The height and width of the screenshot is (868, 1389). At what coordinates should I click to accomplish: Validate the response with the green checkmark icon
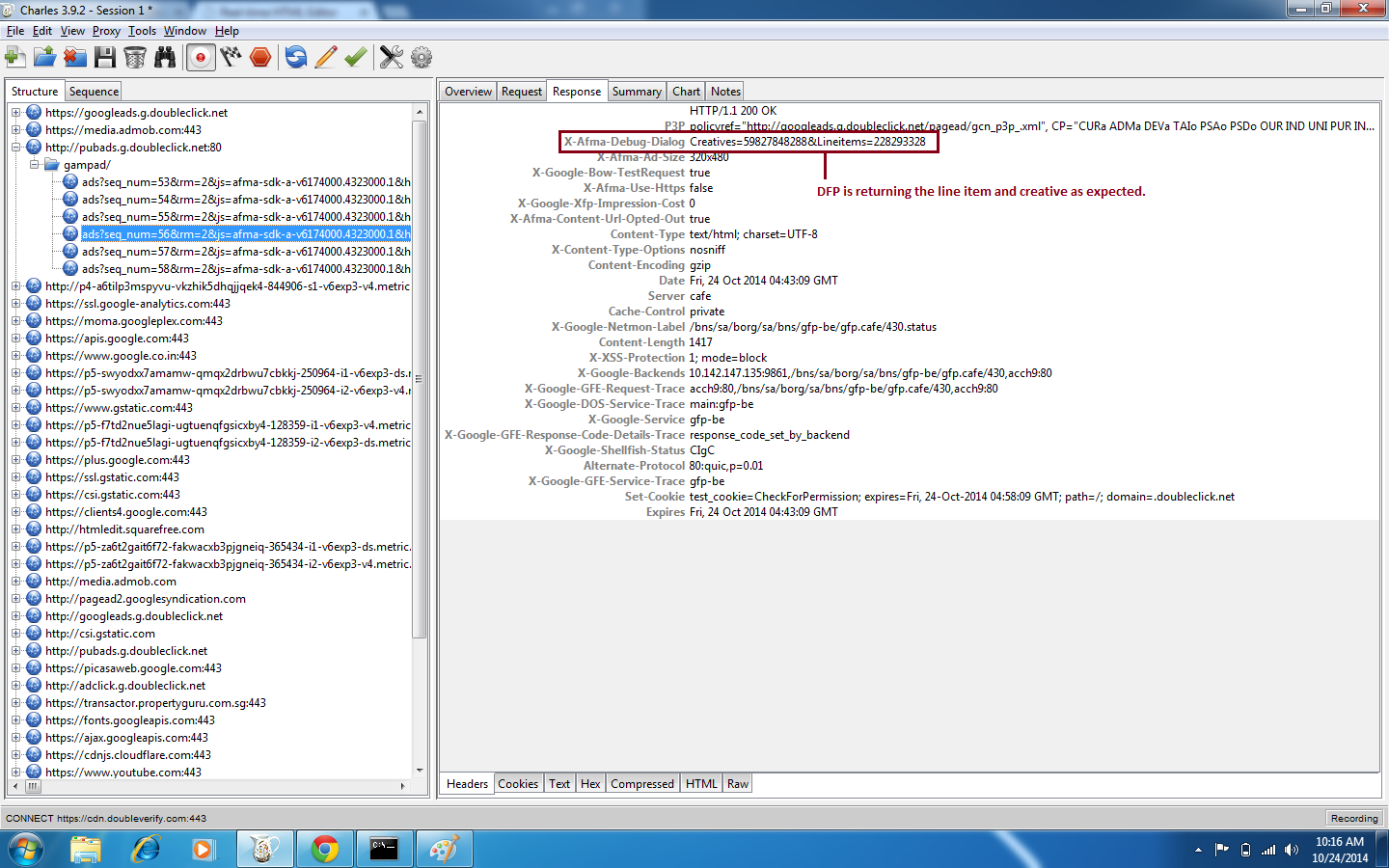[356, 57]
